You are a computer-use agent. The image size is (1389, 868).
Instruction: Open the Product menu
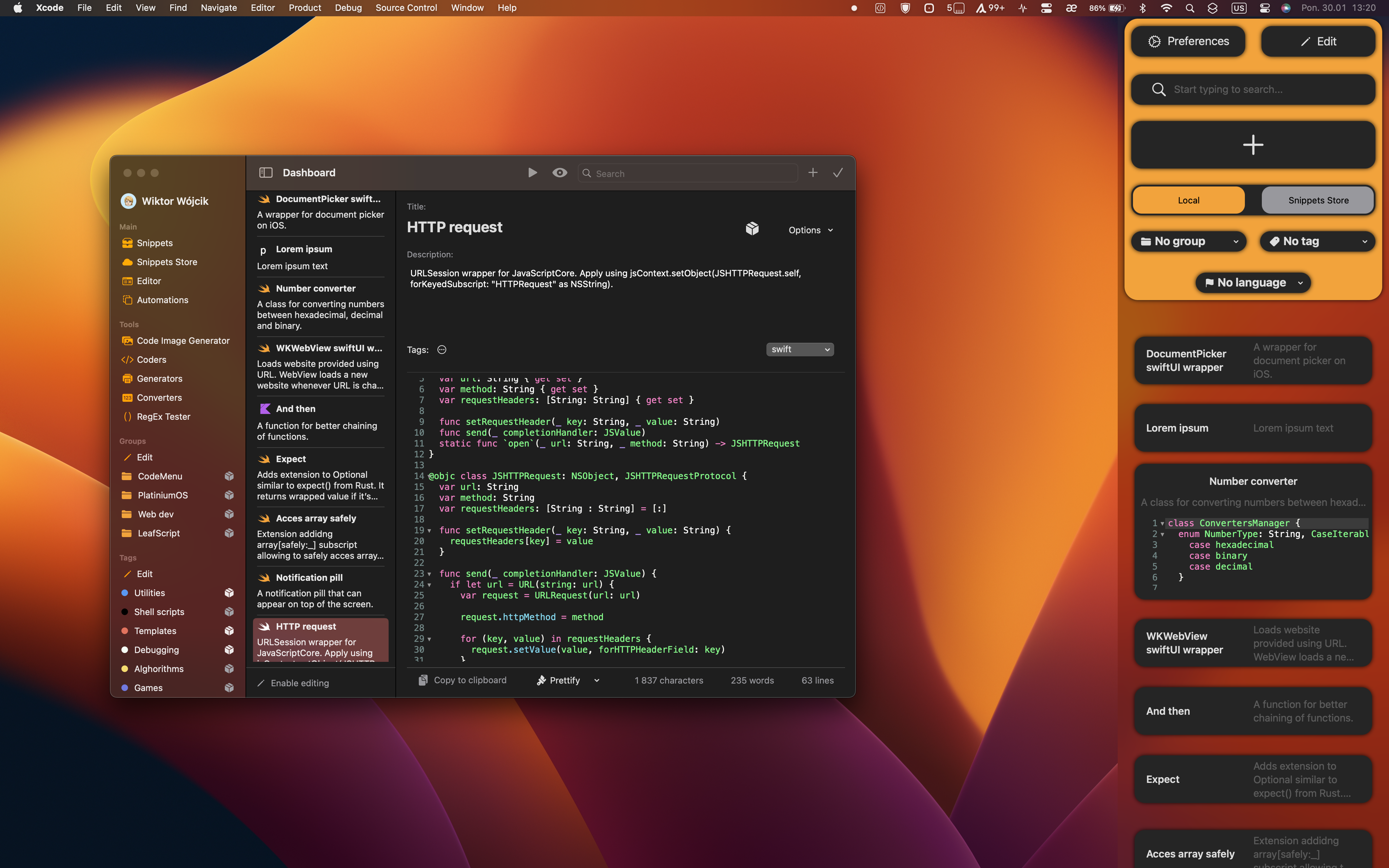305,7
